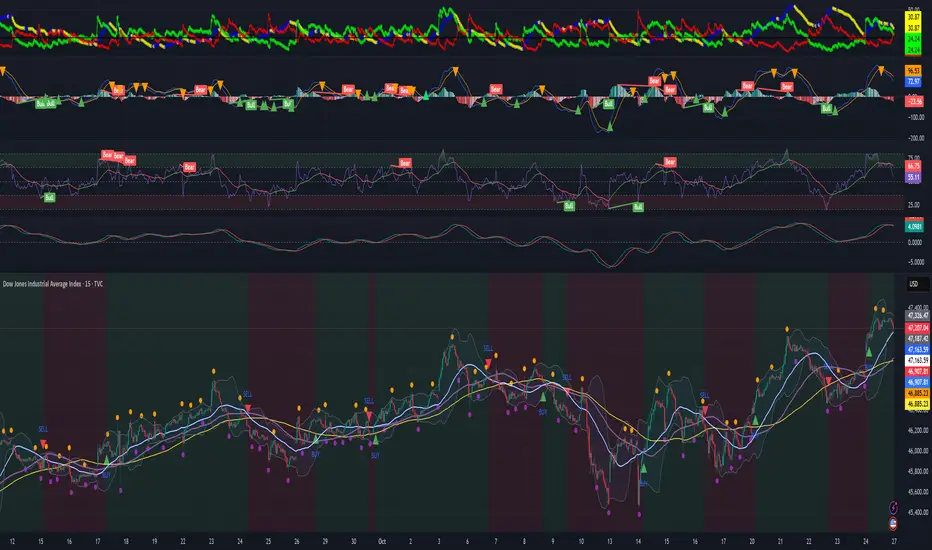
Task: Click the -5.0000 oscillator axis tick
Action: point(915,262)
